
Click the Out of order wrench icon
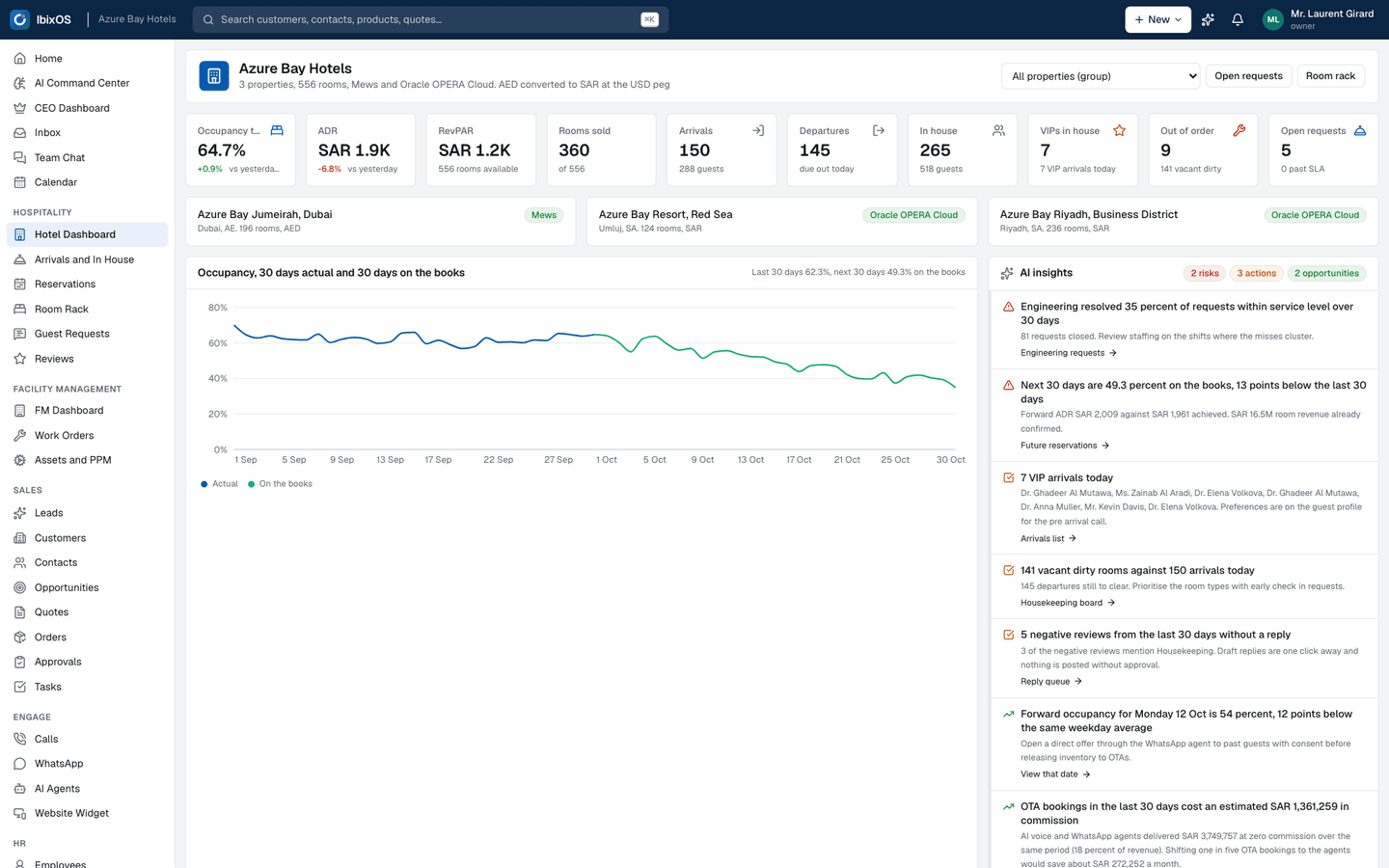coord(1239,130)
